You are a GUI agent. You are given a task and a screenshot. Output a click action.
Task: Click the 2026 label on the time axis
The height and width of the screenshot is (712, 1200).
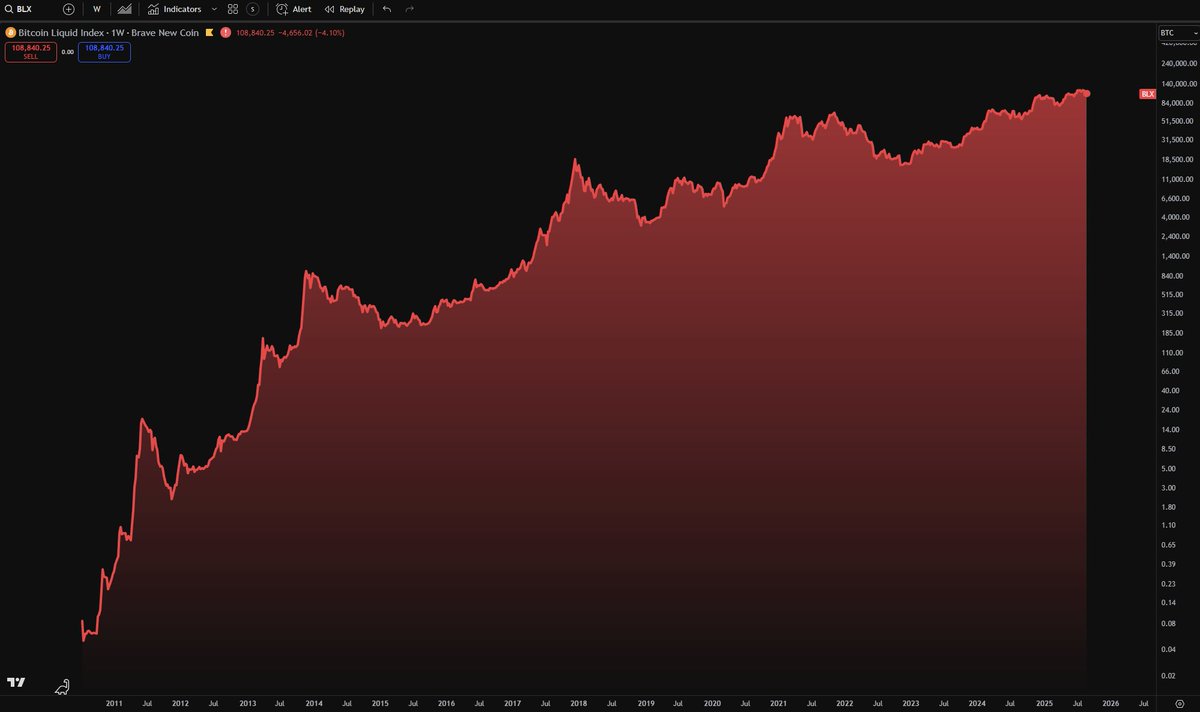1110,704
